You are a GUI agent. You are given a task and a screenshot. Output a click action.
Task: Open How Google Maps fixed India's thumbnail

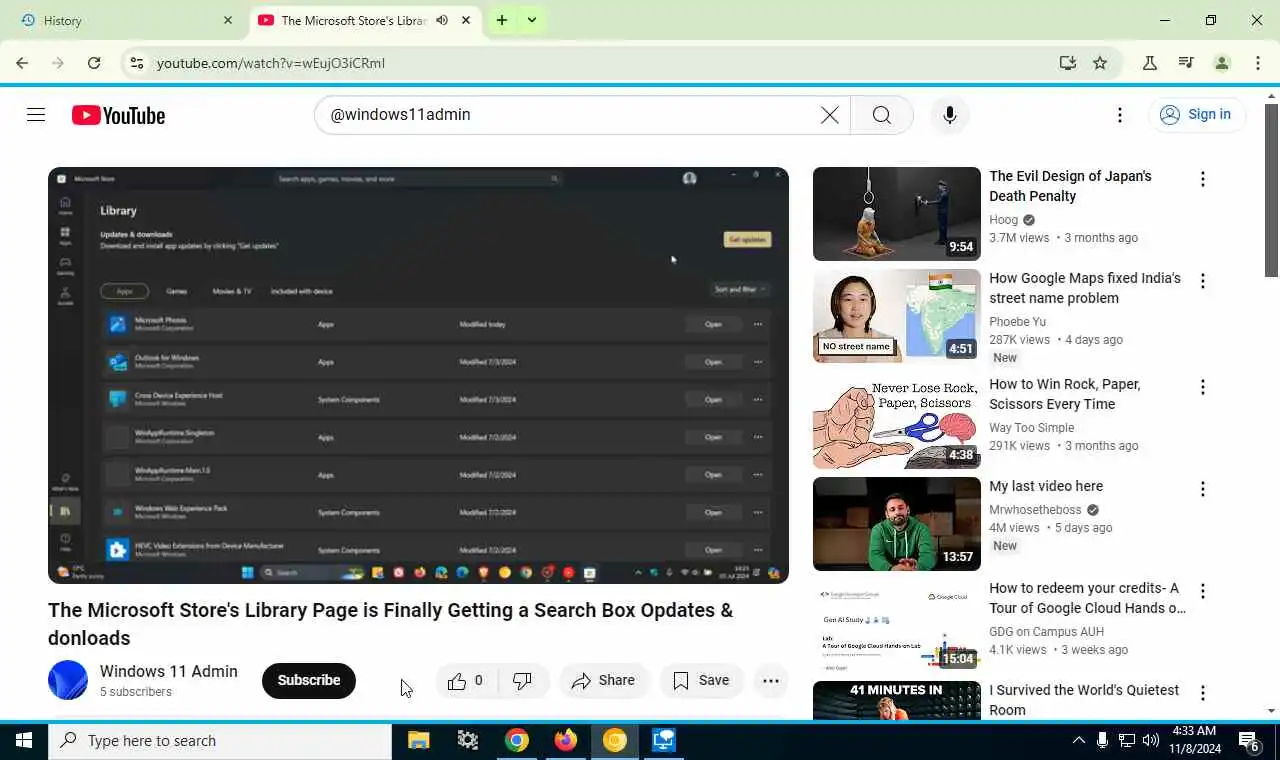(897, 316)
